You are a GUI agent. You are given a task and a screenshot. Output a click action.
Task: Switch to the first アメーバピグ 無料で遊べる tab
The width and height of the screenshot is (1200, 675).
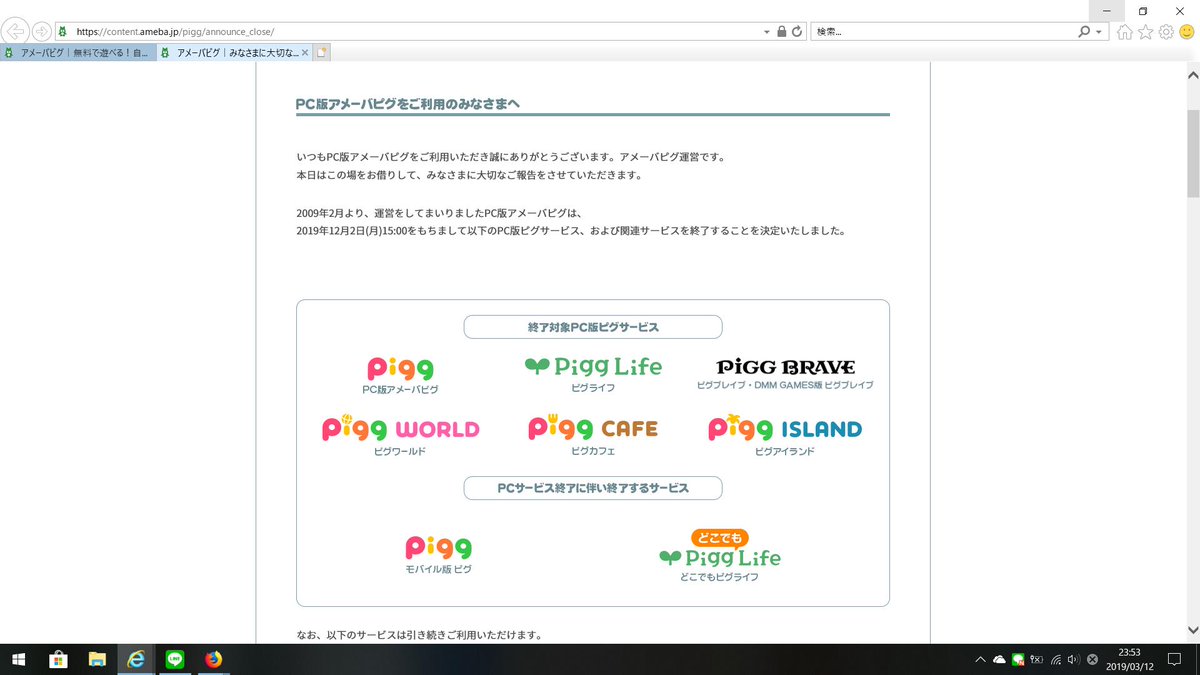tap(78, 52)
